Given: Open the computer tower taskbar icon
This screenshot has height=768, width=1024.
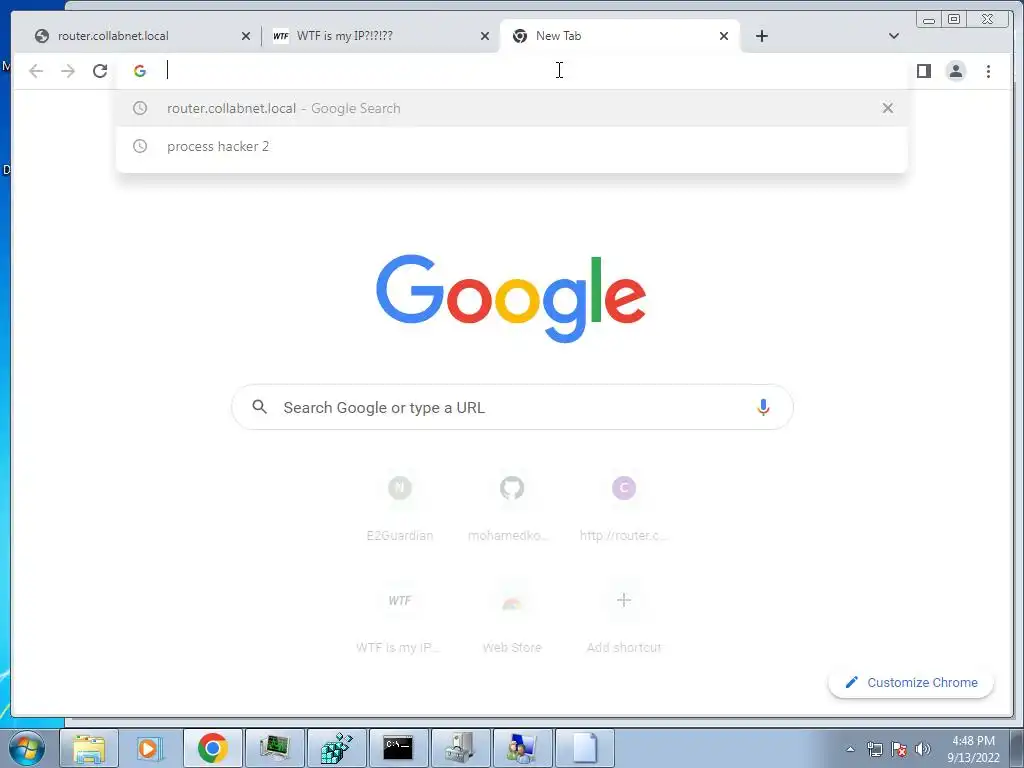Looking at the screenshot, I should click(460, 748).
